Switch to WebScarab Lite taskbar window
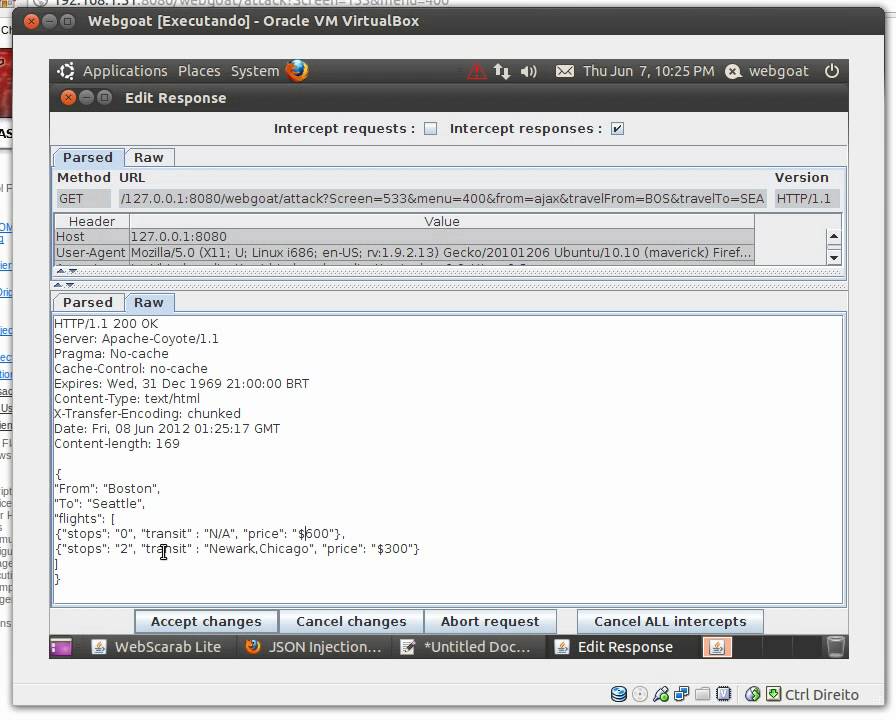This screenshot has height=720, width=896. (x=157, y=647)
